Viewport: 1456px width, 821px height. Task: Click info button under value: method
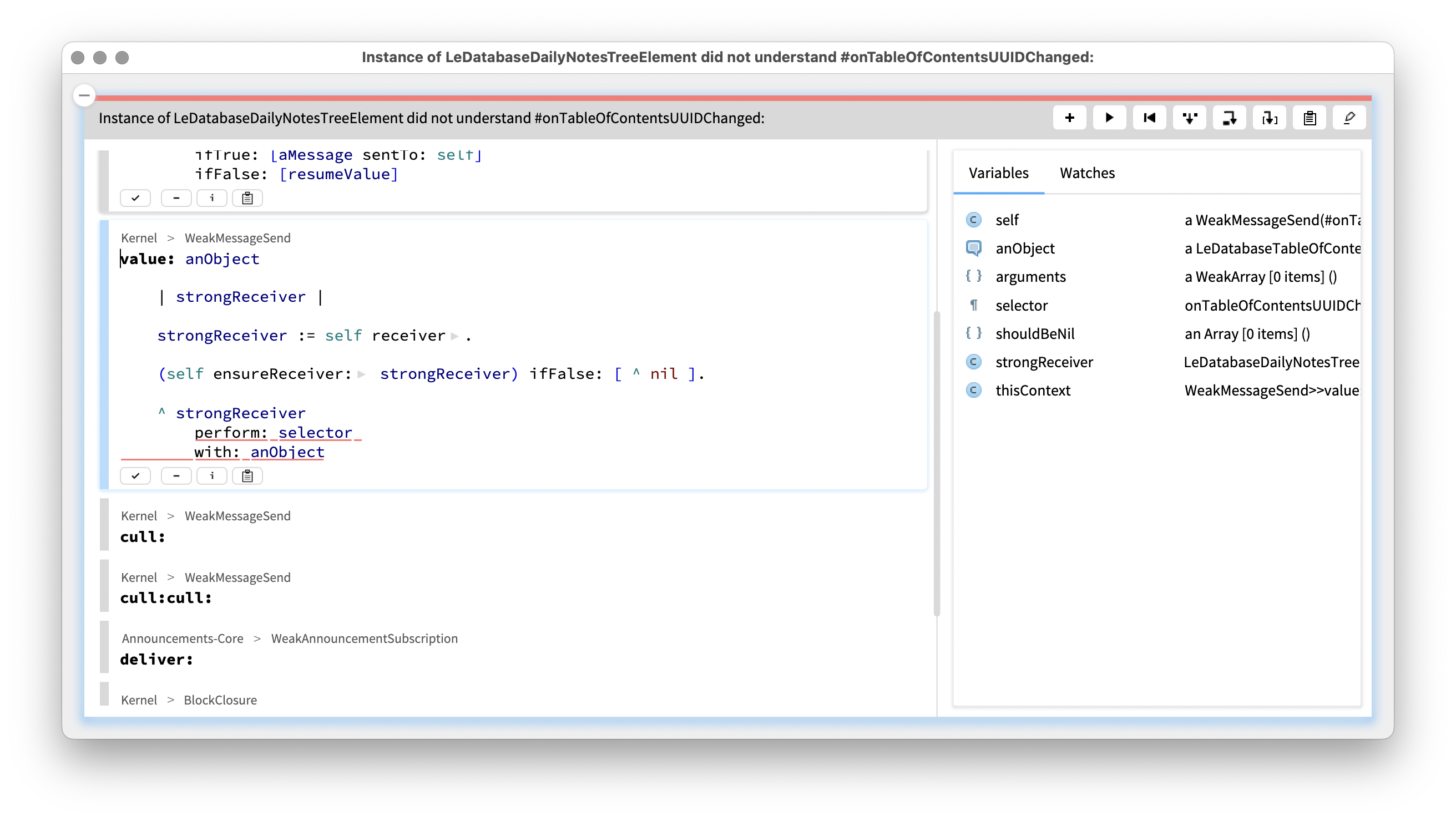coord(212,476)
